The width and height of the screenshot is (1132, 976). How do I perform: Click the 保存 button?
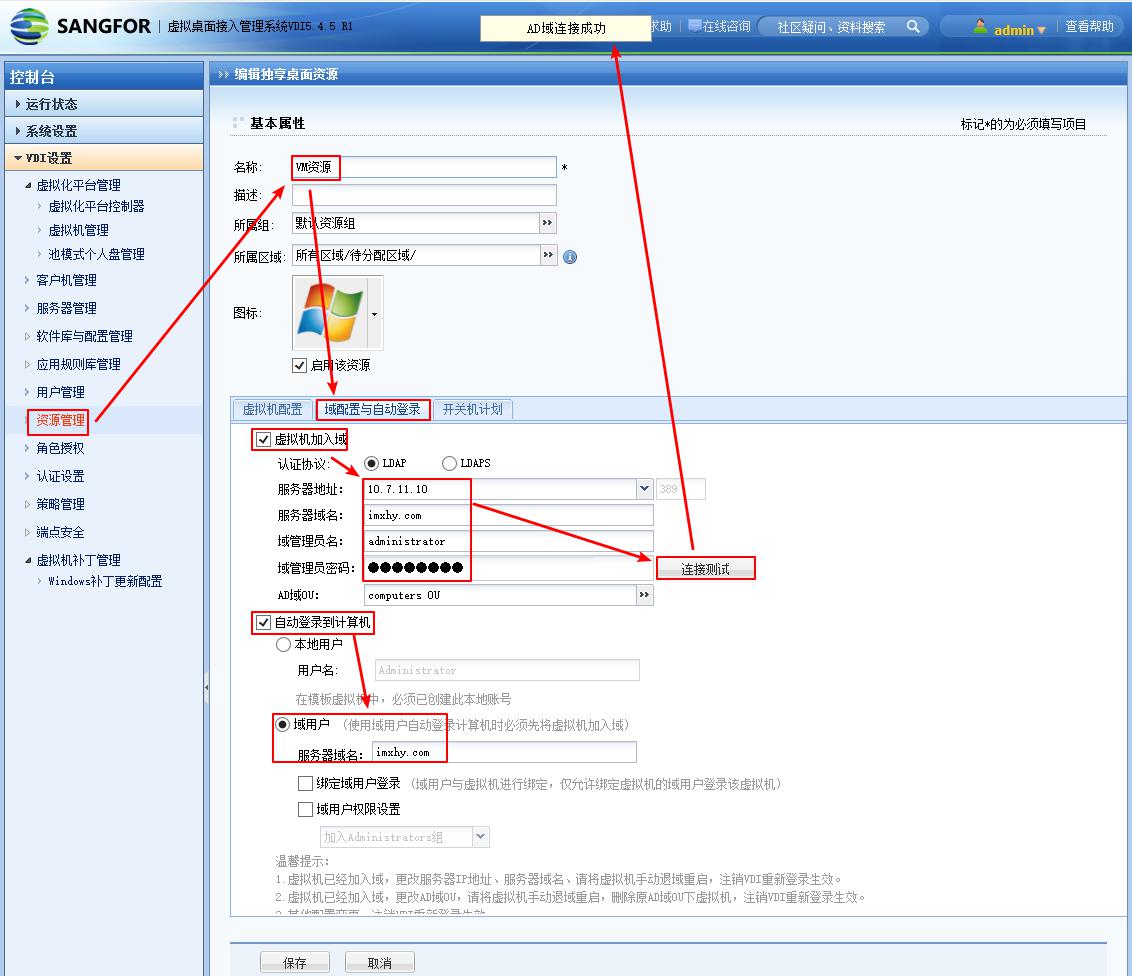point(294,962)
